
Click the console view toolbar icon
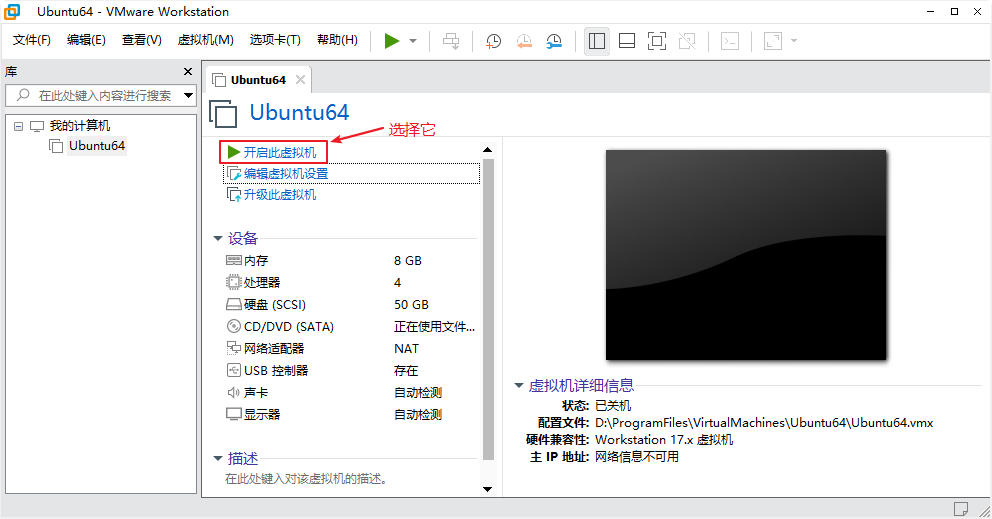730,41
